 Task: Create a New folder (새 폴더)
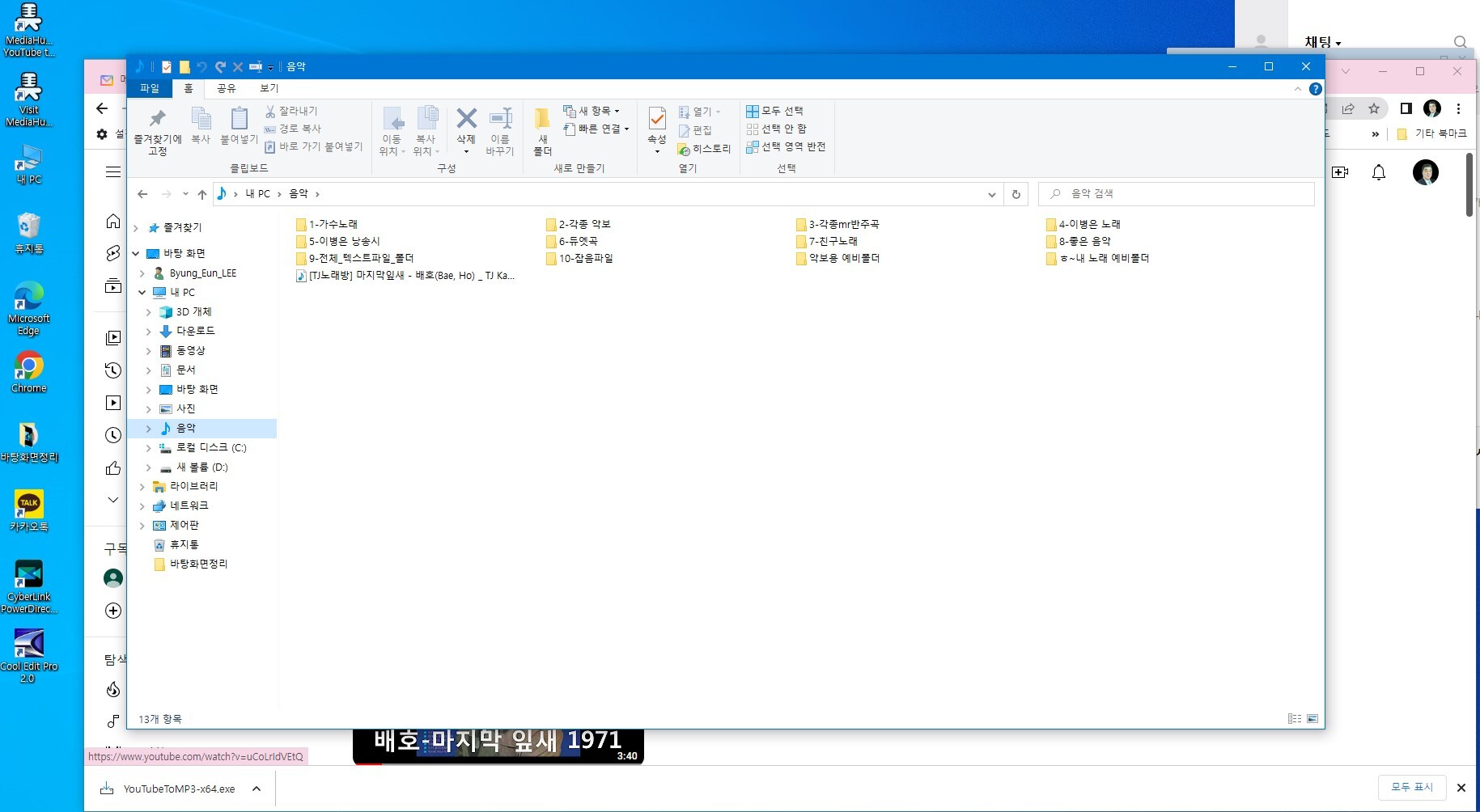click(542, 131)
